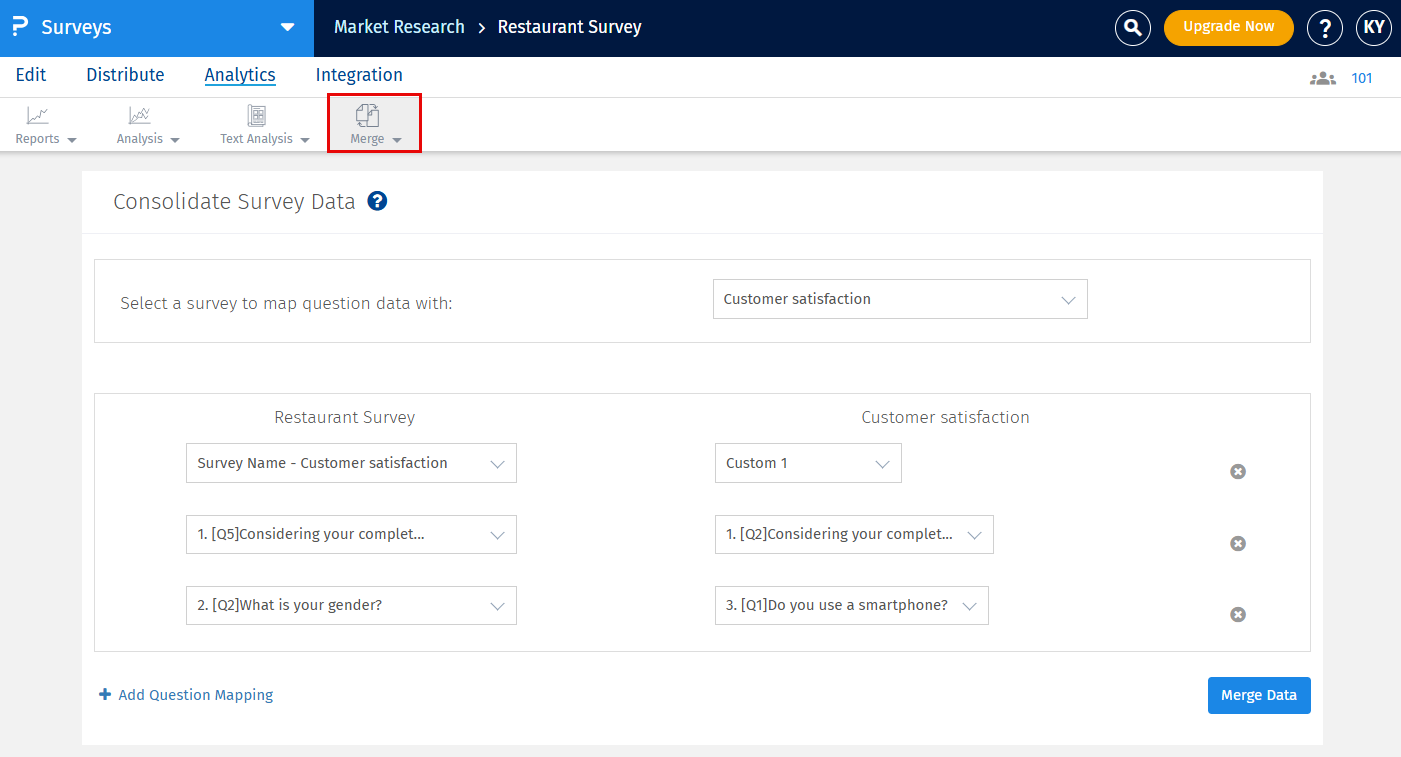Open the Q5 question mapping dropdown
Viewport: 1401px width, 757px height.
(x=350, y=534)
